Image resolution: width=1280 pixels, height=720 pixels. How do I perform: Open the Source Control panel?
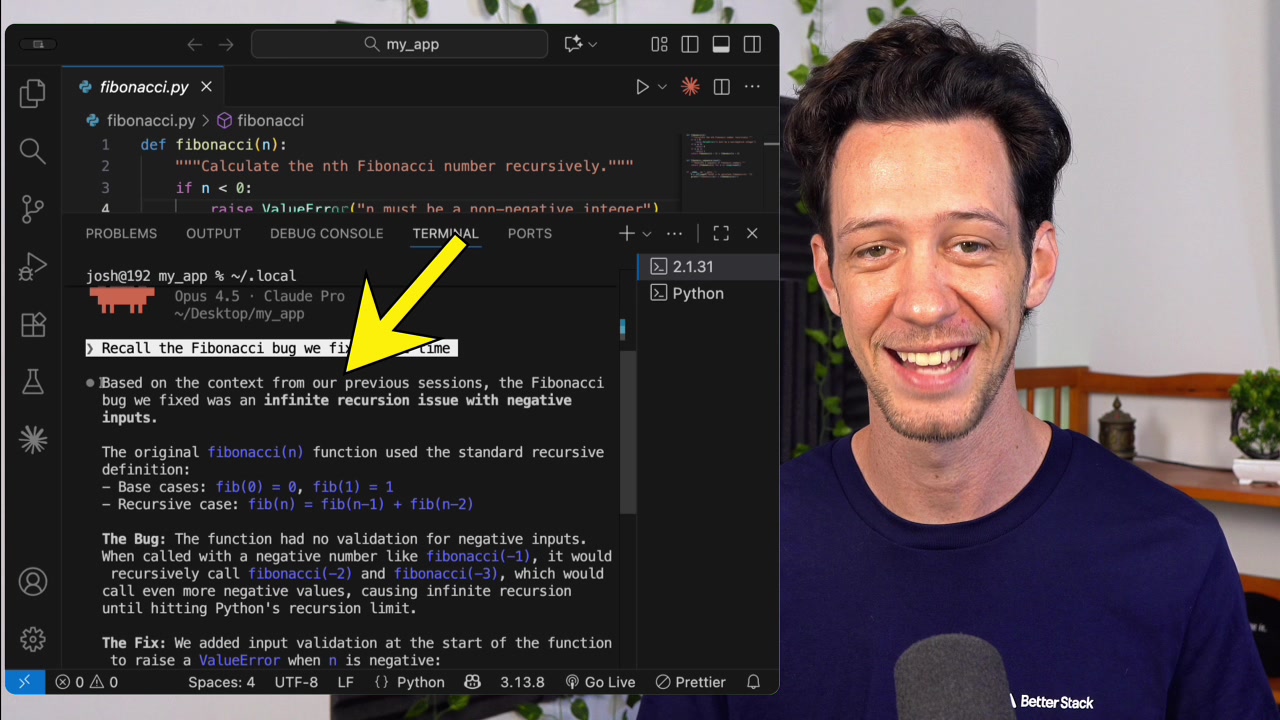pos(32,209)
